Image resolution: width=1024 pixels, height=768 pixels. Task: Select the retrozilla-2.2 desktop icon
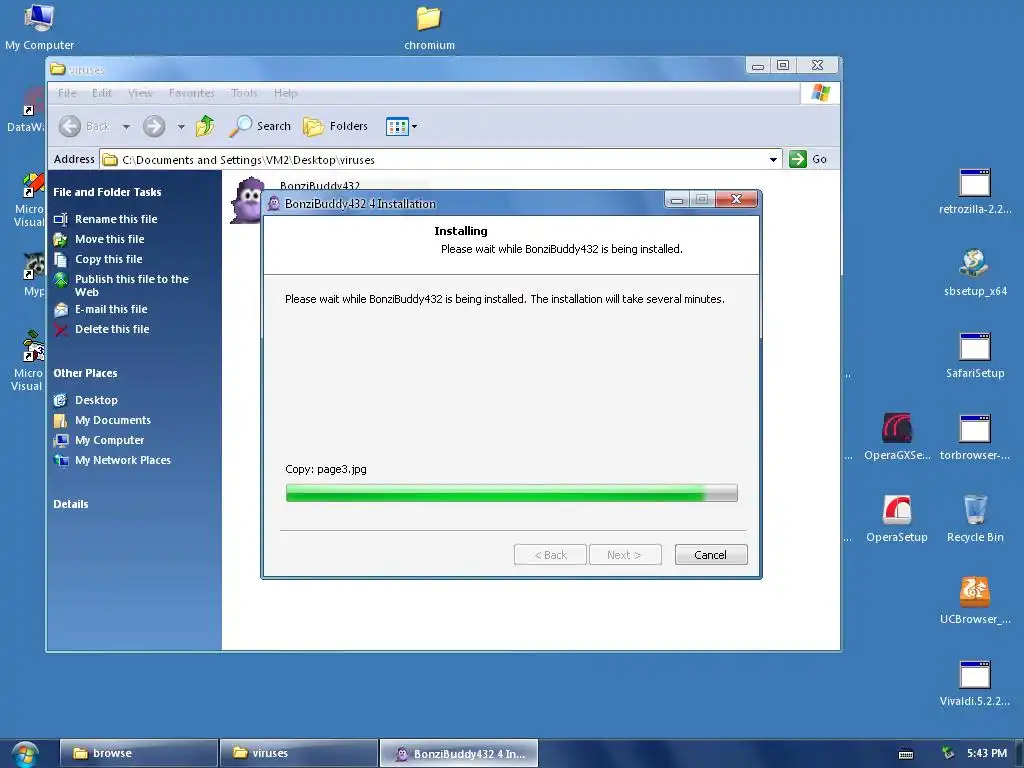pyautogui.click(x=975, y=191)
